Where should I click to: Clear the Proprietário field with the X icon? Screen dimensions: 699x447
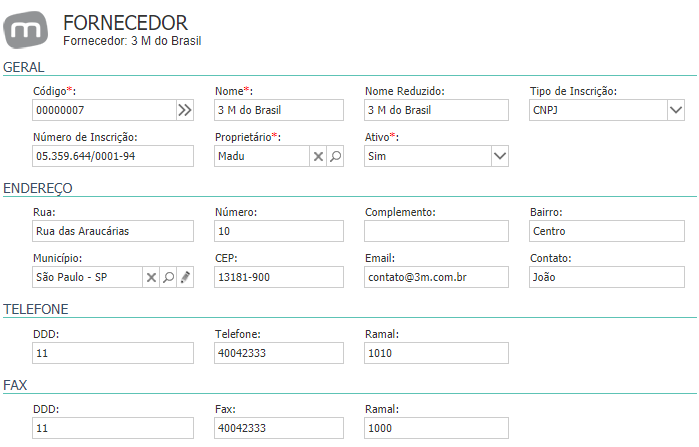(318, 156)
